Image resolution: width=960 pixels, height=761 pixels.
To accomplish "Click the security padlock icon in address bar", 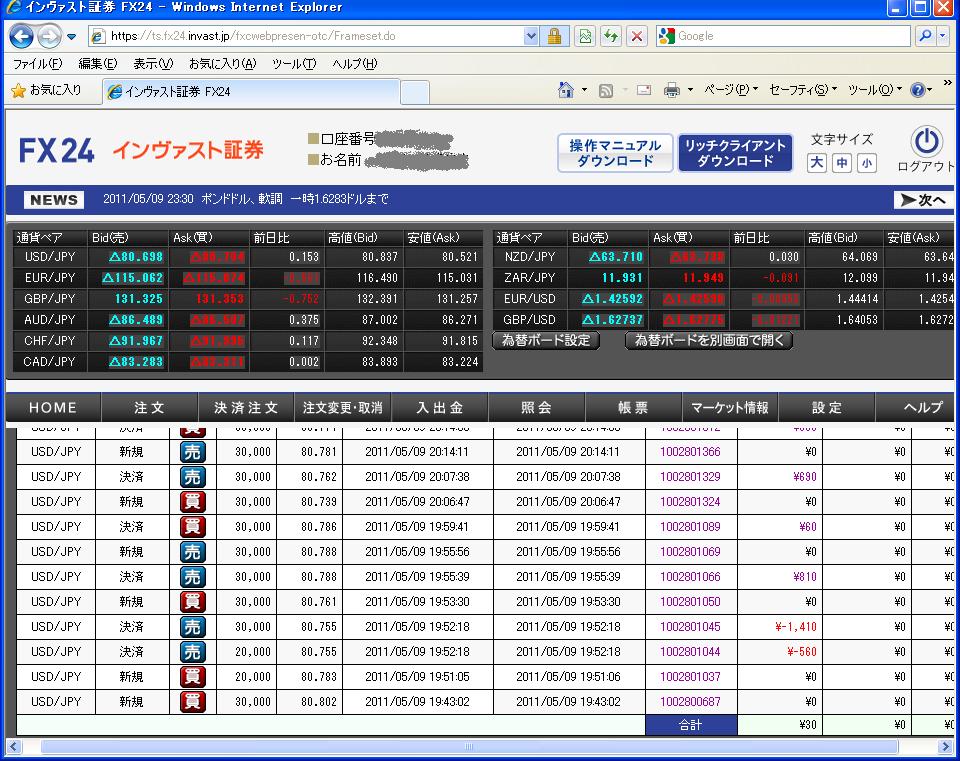I will 553,36.
